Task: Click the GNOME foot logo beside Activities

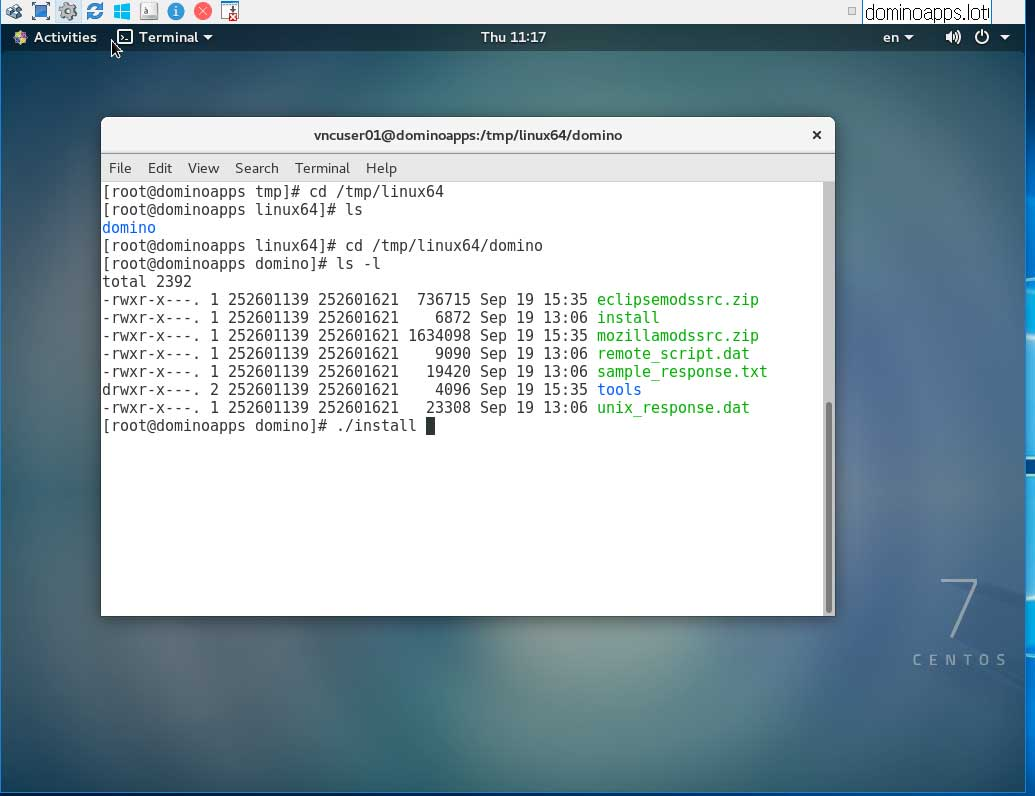Action: click(x=20, y=38)
